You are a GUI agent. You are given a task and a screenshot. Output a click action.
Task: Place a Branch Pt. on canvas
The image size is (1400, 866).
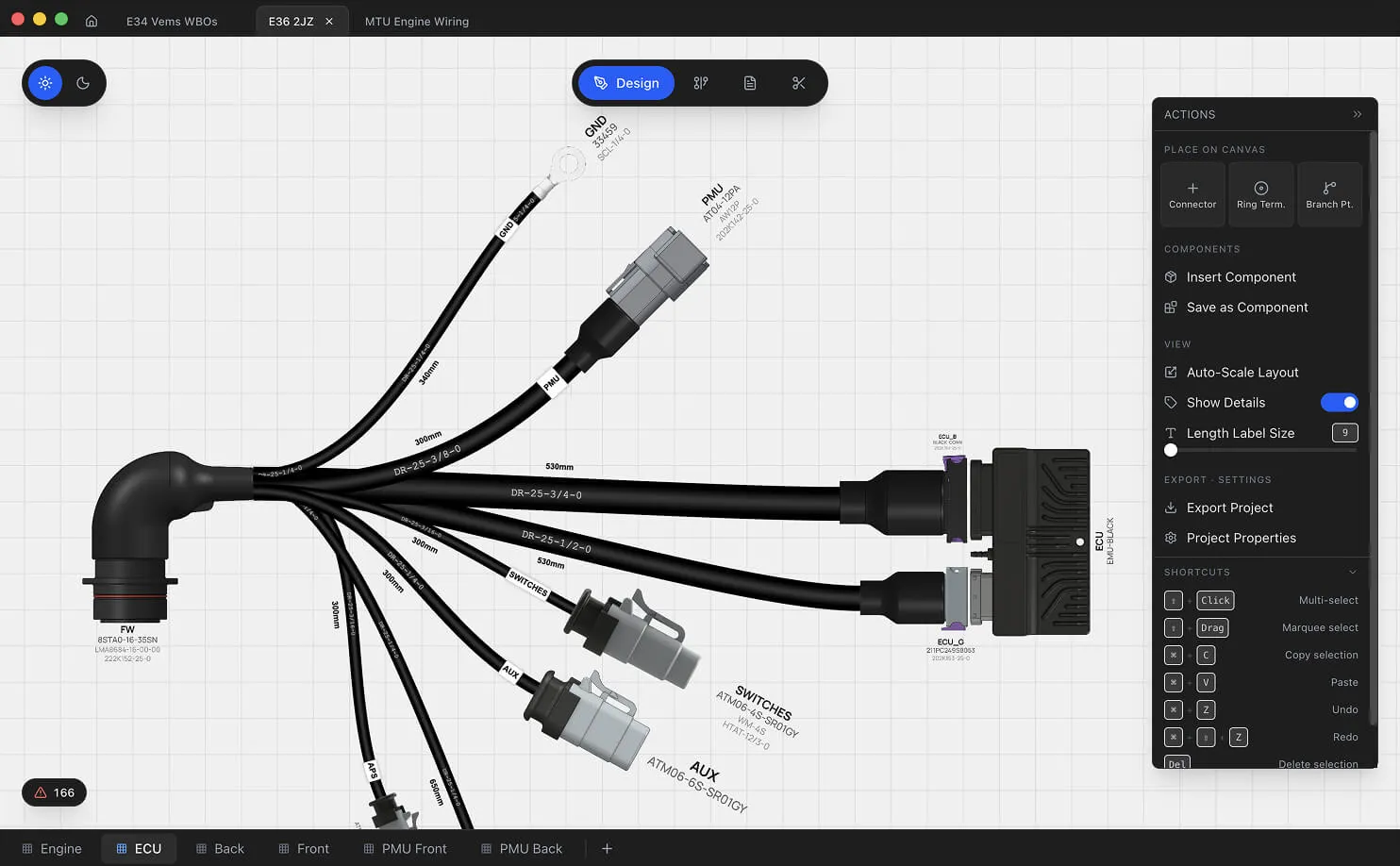click(x=1329, y=194)
